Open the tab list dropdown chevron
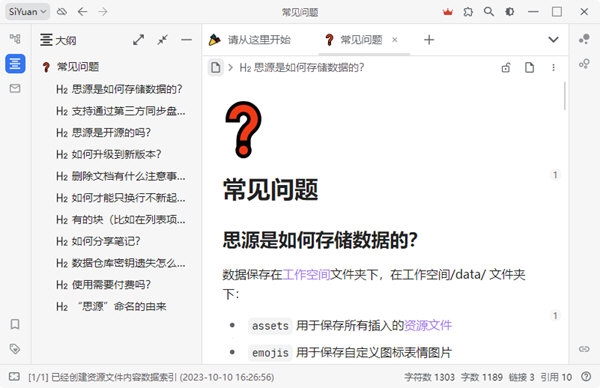The height and width of the screenshot is (388, 600). pyautogui.click(x=553, y=40)
